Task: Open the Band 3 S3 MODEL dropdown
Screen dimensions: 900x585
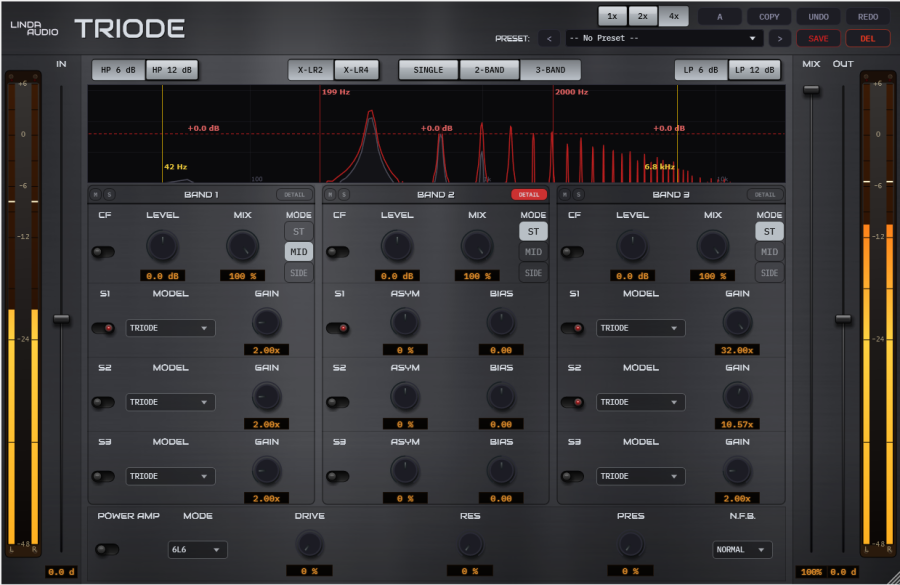Action: point(641,476)
